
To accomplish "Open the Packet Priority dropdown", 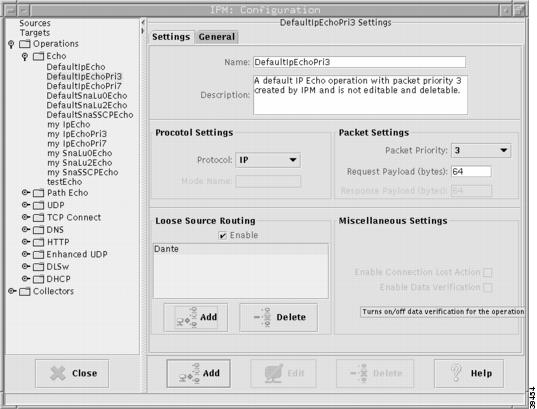I will tap(481, 150).
